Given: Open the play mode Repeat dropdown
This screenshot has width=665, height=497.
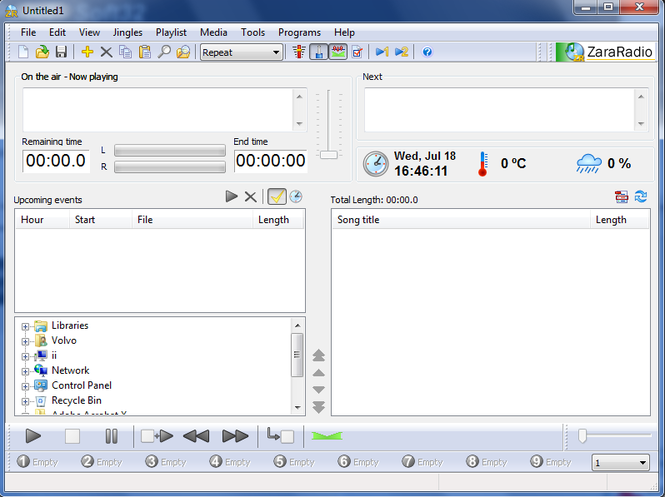Looking at the screenshot, I should click(x=241, y=53).
